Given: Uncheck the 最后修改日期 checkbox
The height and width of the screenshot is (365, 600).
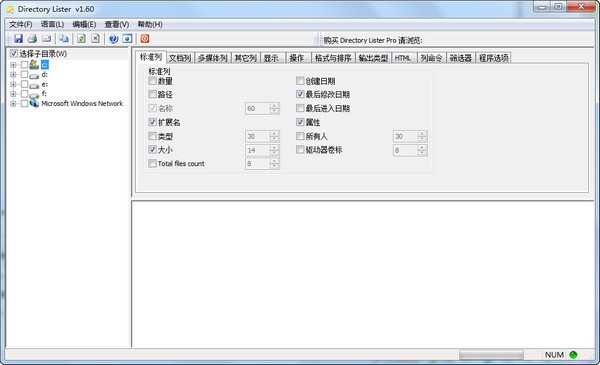Looking at the screenshot, I should pos(300,94).
